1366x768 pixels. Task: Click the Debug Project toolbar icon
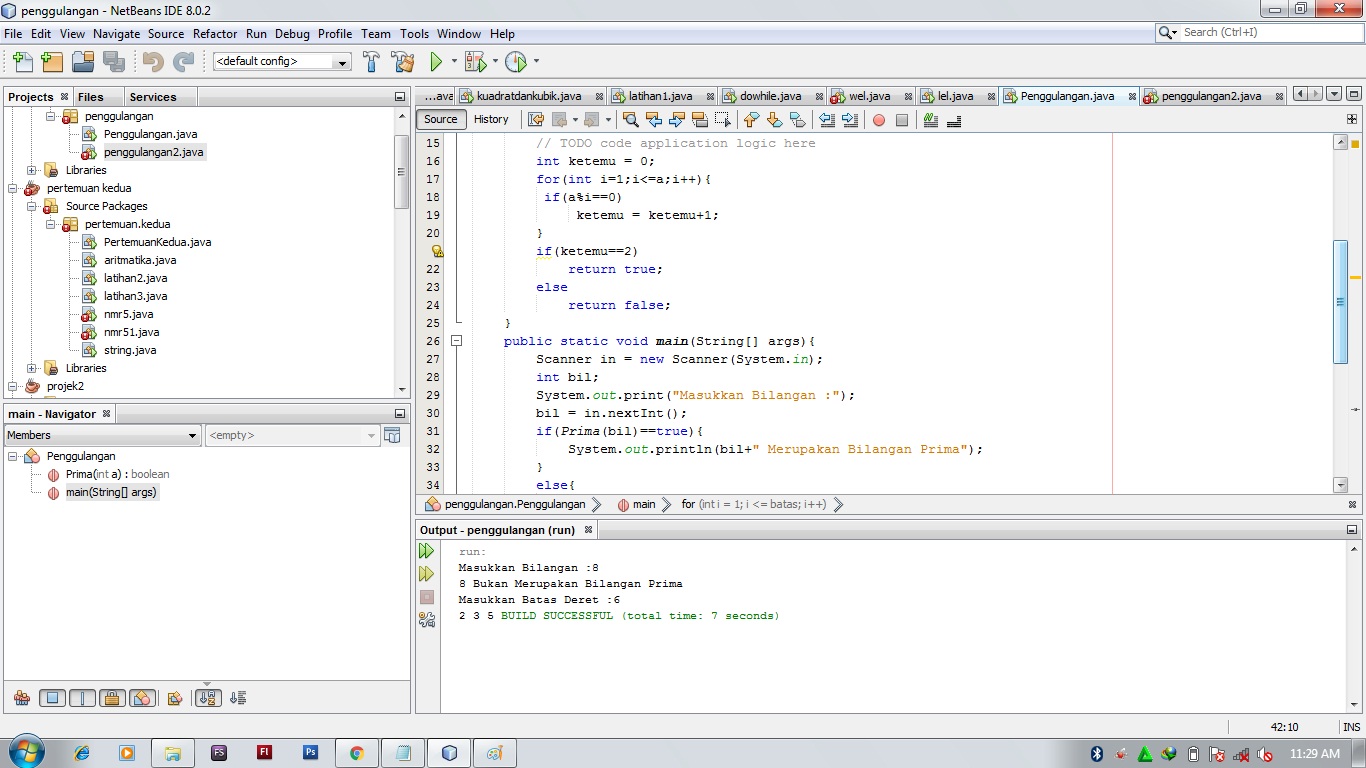(475, 61)
